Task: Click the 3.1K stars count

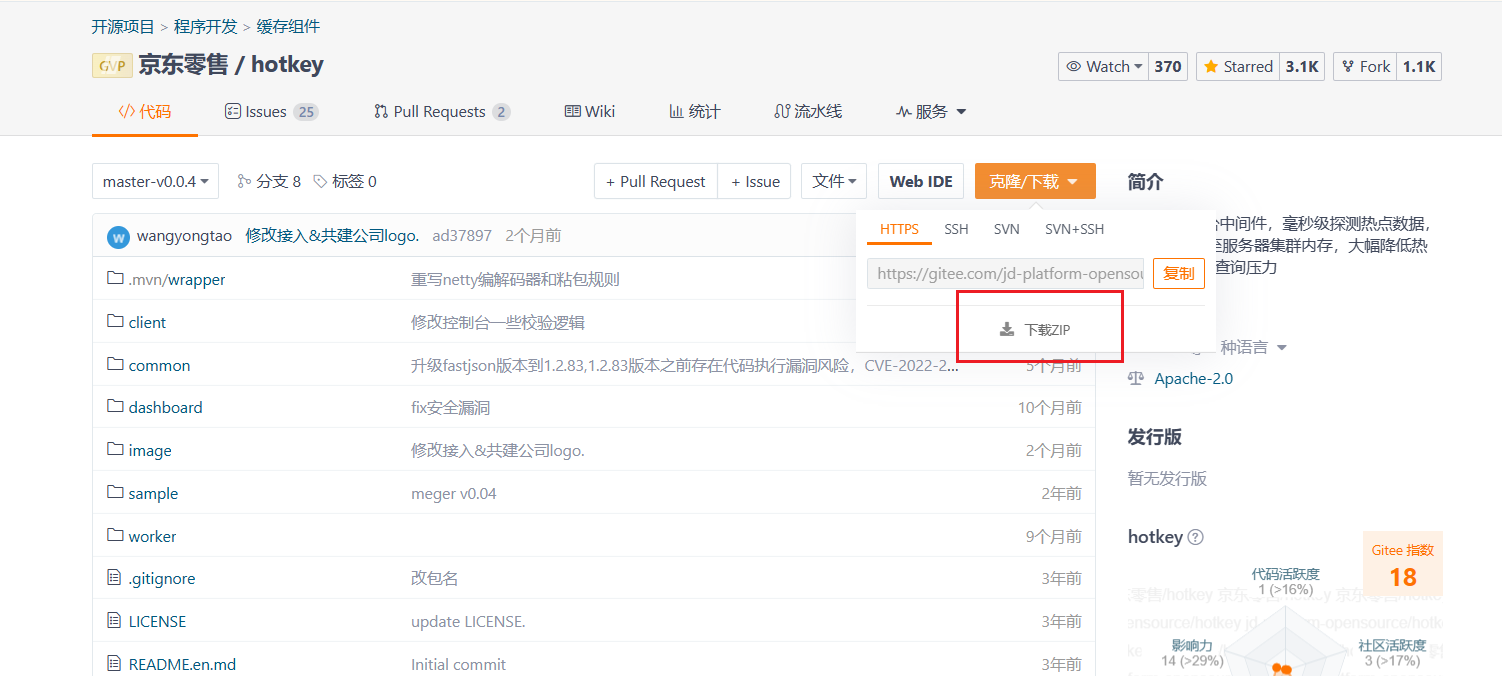Action: [x=1302, y=66]
